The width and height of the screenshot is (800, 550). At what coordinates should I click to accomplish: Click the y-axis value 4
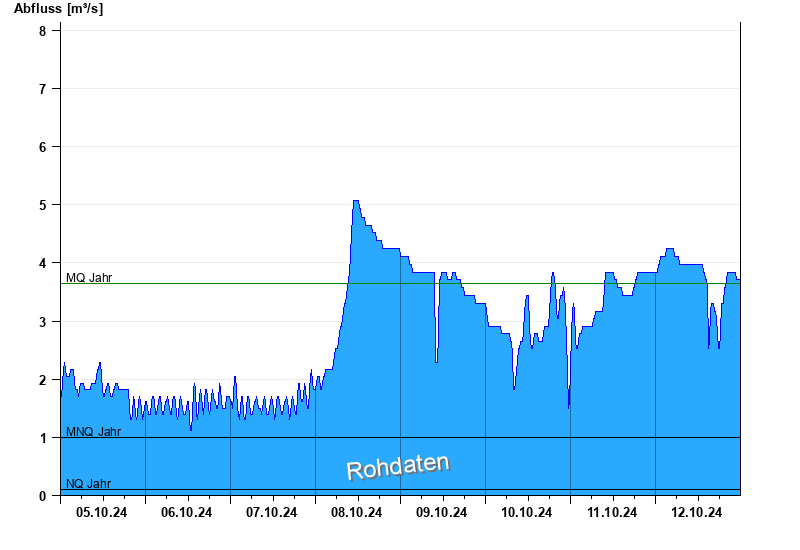pyautogui.click(x=42, y=263)
